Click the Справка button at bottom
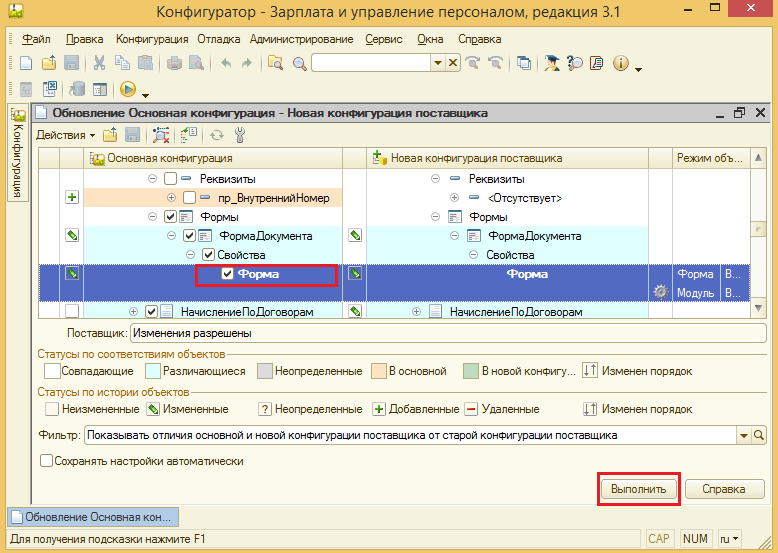The height and width of the screenshot is (553, 778). click(724, 489)
